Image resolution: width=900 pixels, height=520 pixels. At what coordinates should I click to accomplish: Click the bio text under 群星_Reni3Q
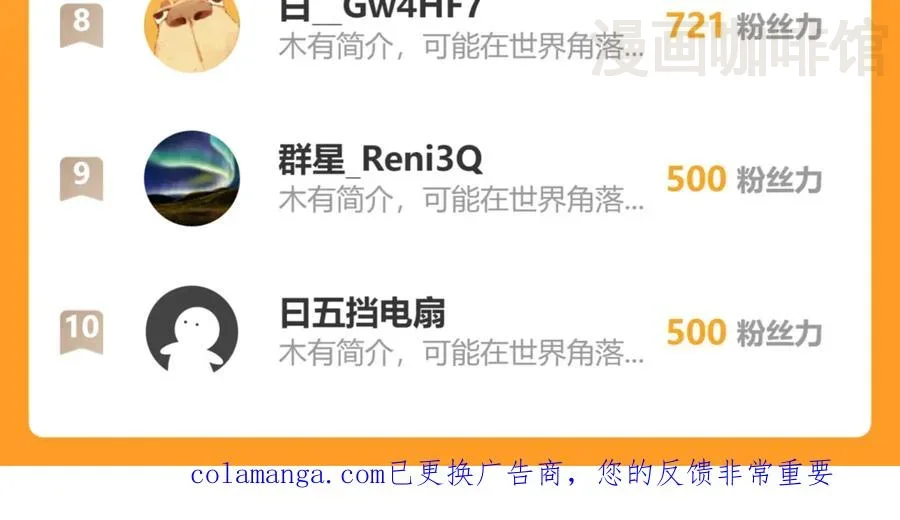461,199
